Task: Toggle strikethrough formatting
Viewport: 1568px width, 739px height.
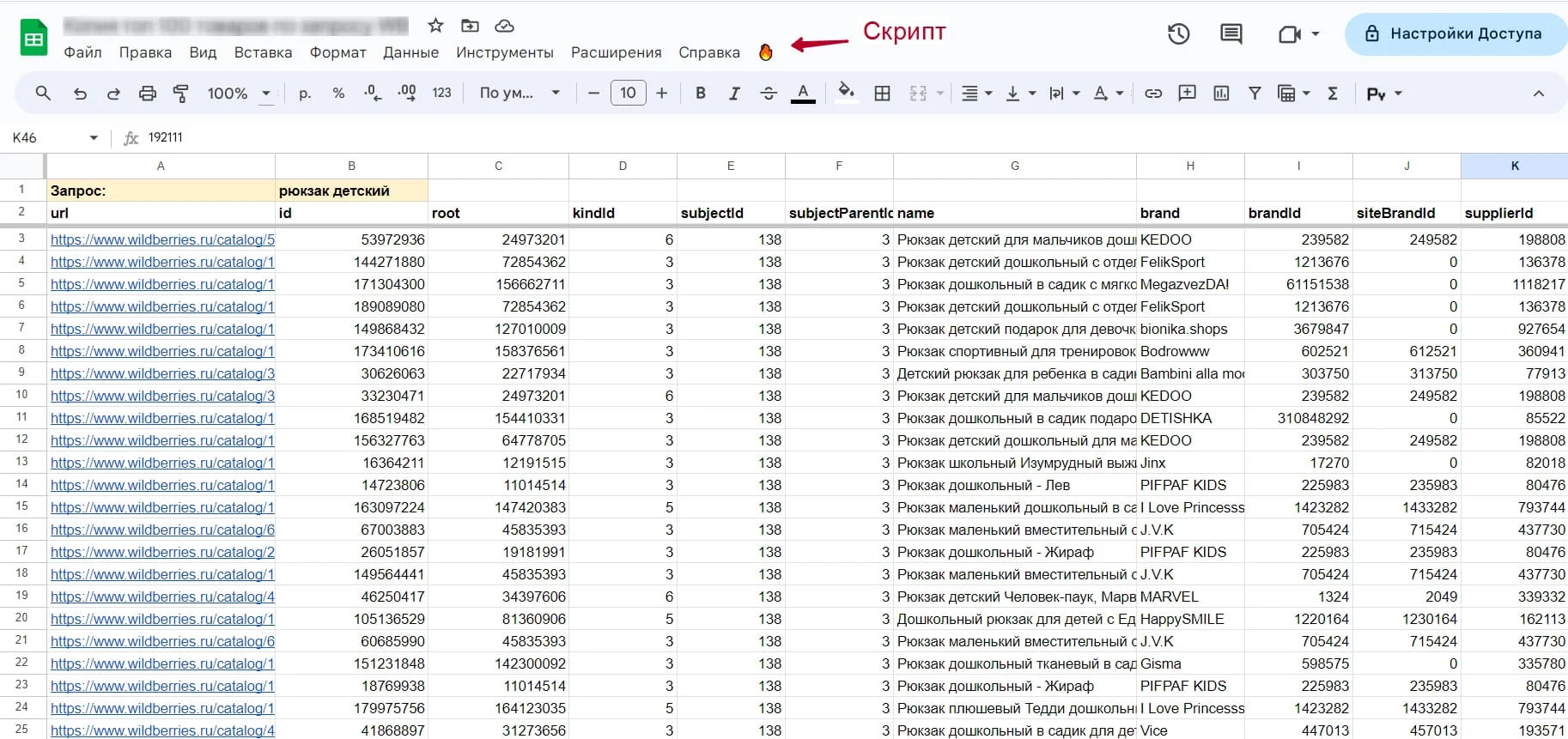Action: coord(769,94)
